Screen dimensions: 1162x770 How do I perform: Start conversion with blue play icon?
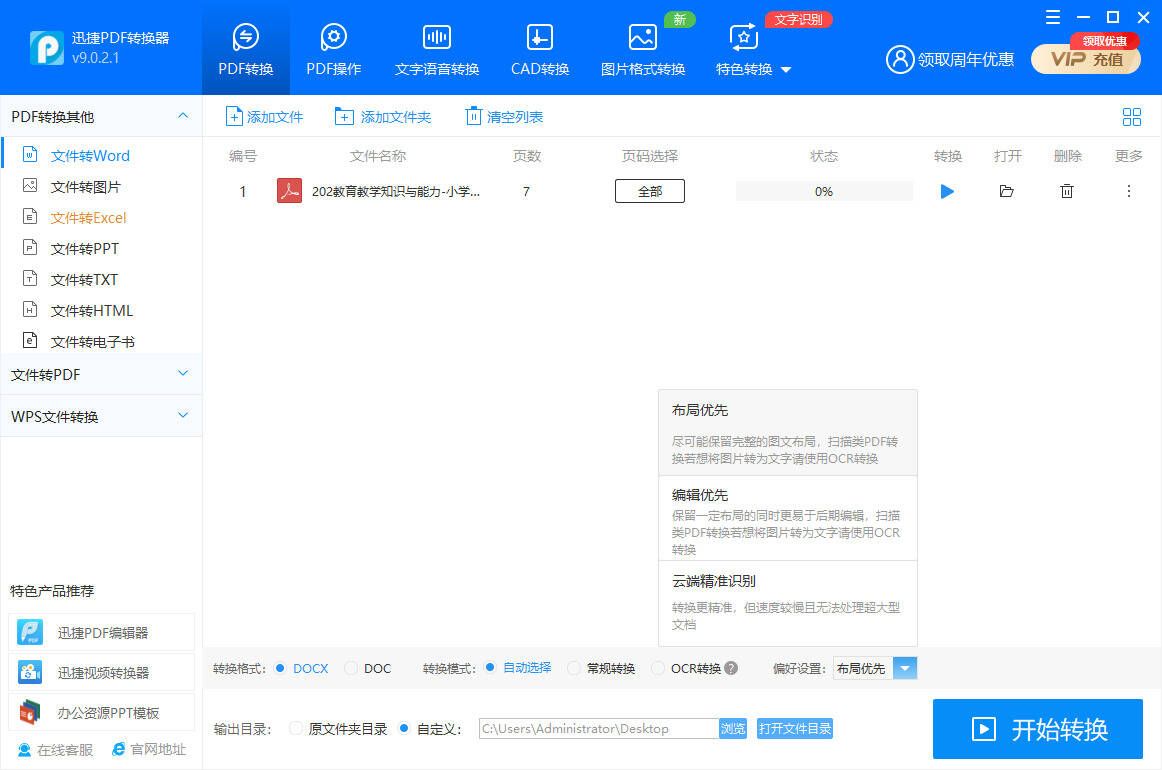[x=947, y=191]
